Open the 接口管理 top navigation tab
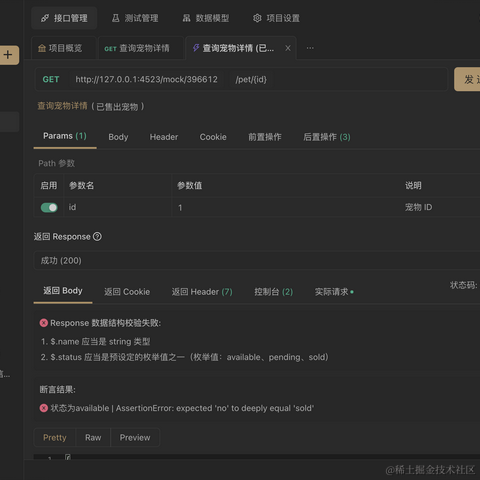The height and width of the screenshot is (480, 480). tap(64, 18)
